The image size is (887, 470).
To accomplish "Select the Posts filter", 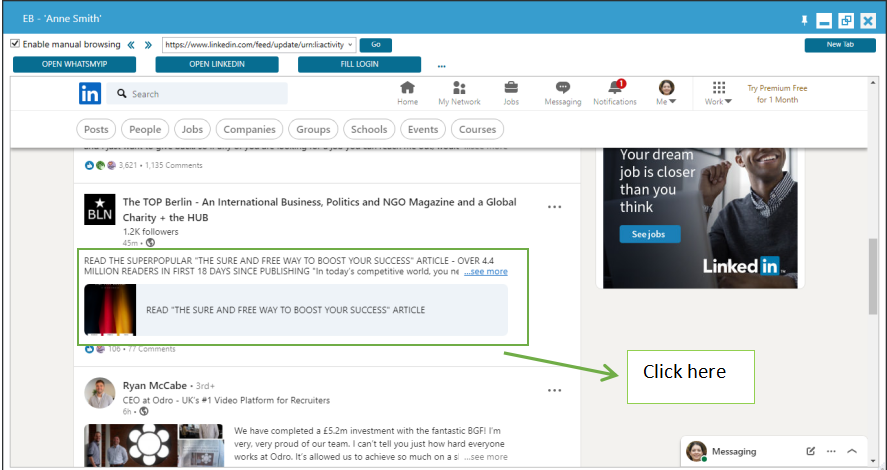I will [x=96, y=130].
